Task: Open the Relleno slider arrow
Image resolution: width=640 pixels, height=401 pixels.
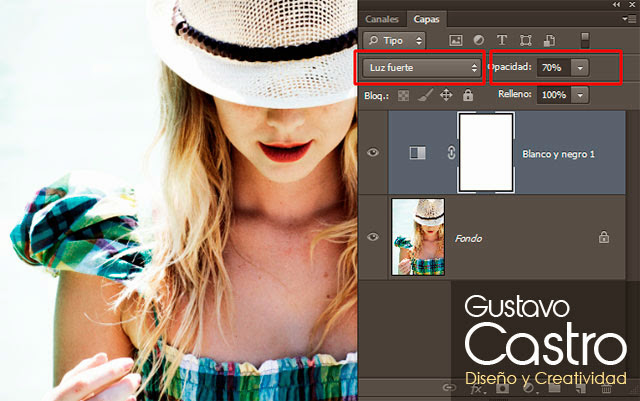Action: 580,95
